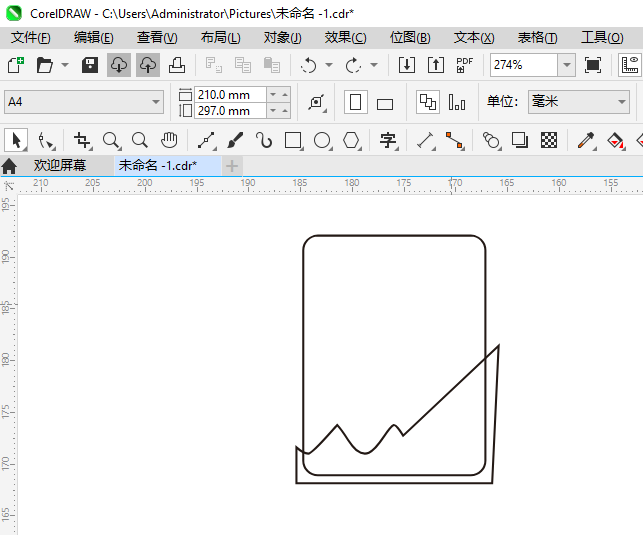Set page orientation to portrait
Viewport: 643px width, 535px height.
pyautogui.click(x=356, y=102)
